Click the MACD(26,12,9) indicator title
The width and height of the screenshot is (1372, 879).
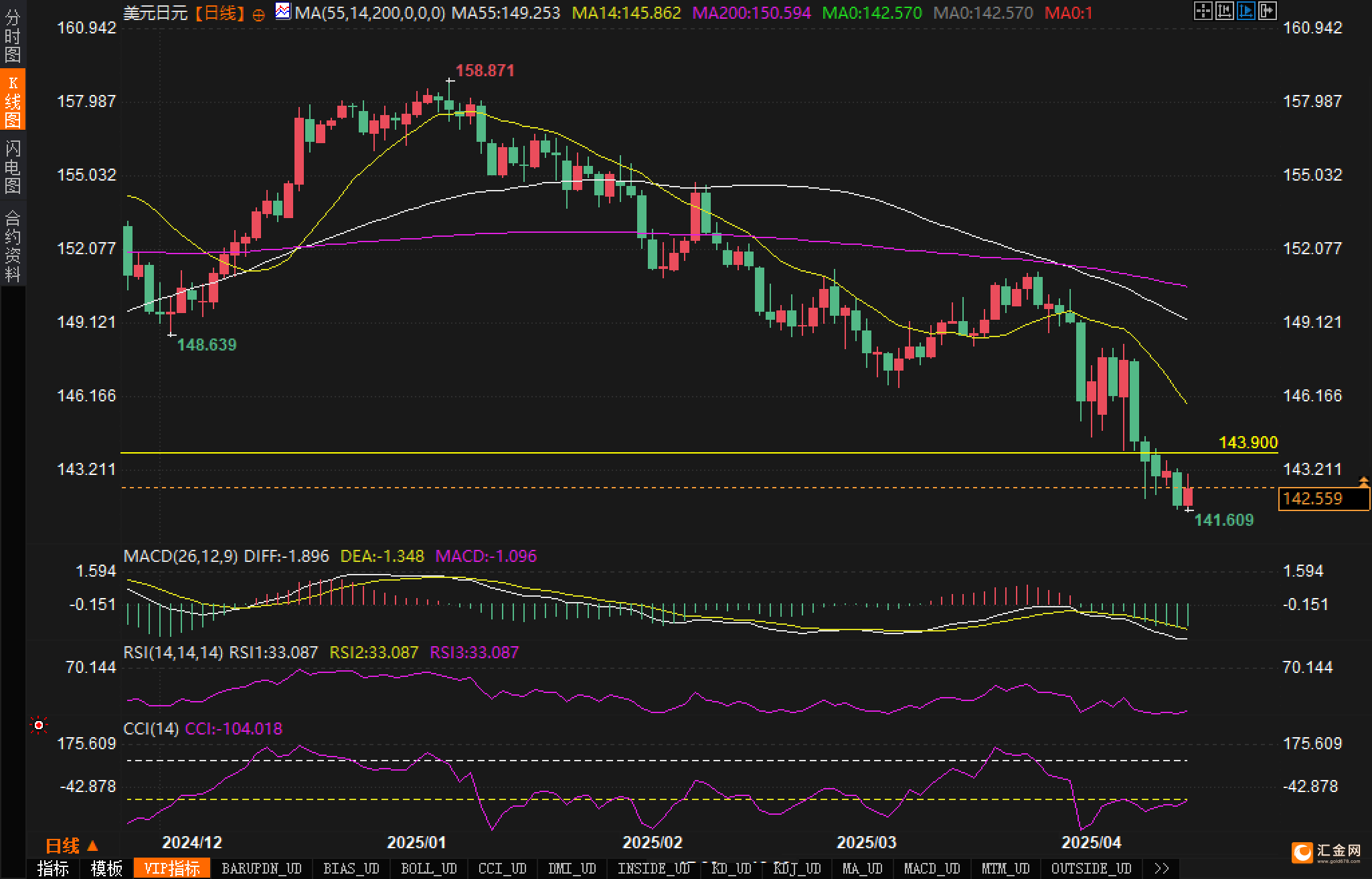pyautogui.click(x=181, y=556)
